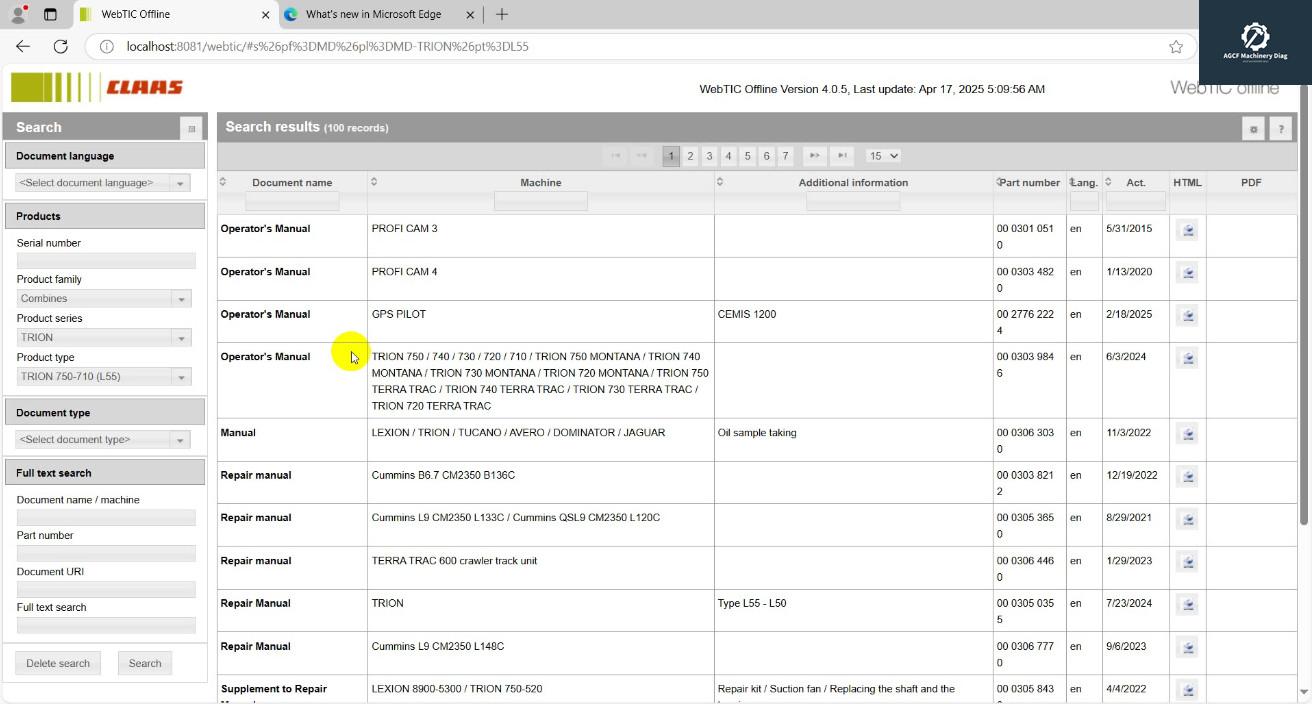Open the help icon in Search results header
This screenshot has height=704, width=1312.
tap(1281, 128)
